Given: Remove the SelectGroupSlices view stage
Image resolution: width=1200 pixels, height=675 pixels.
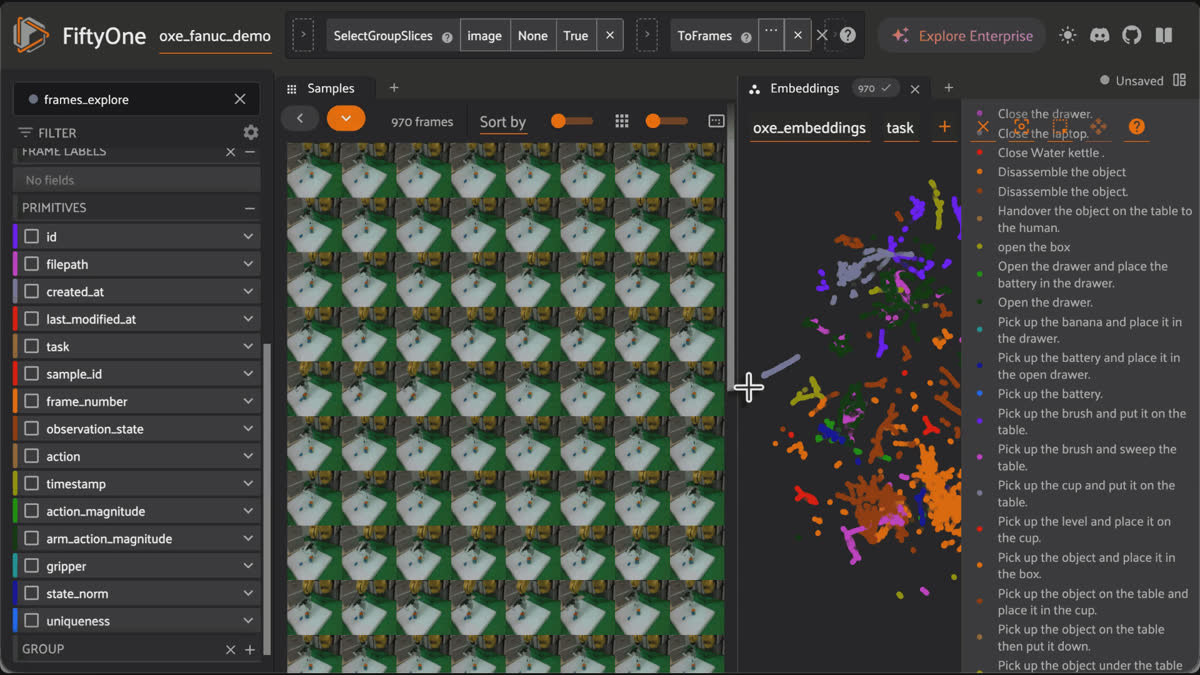Looking at the screenshot, I should [610, 35].
